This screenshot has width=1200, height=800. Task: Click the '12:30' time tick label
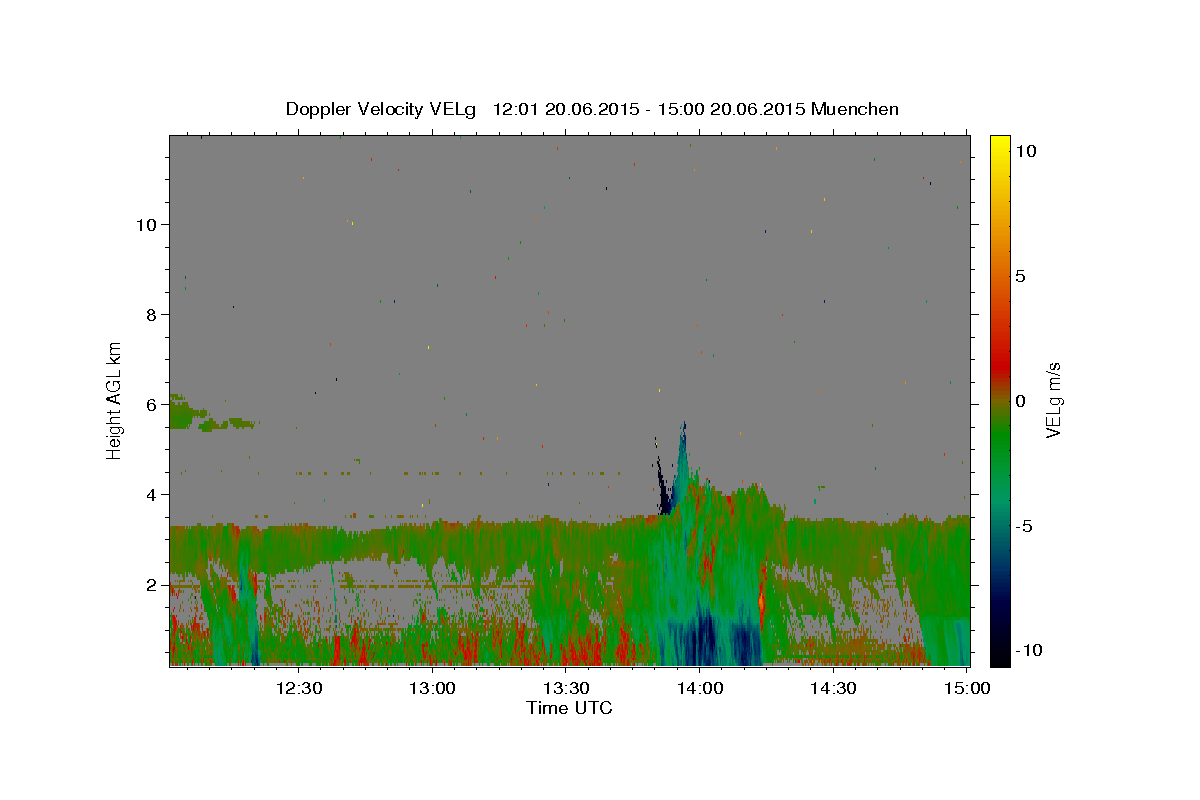point(299,688)
